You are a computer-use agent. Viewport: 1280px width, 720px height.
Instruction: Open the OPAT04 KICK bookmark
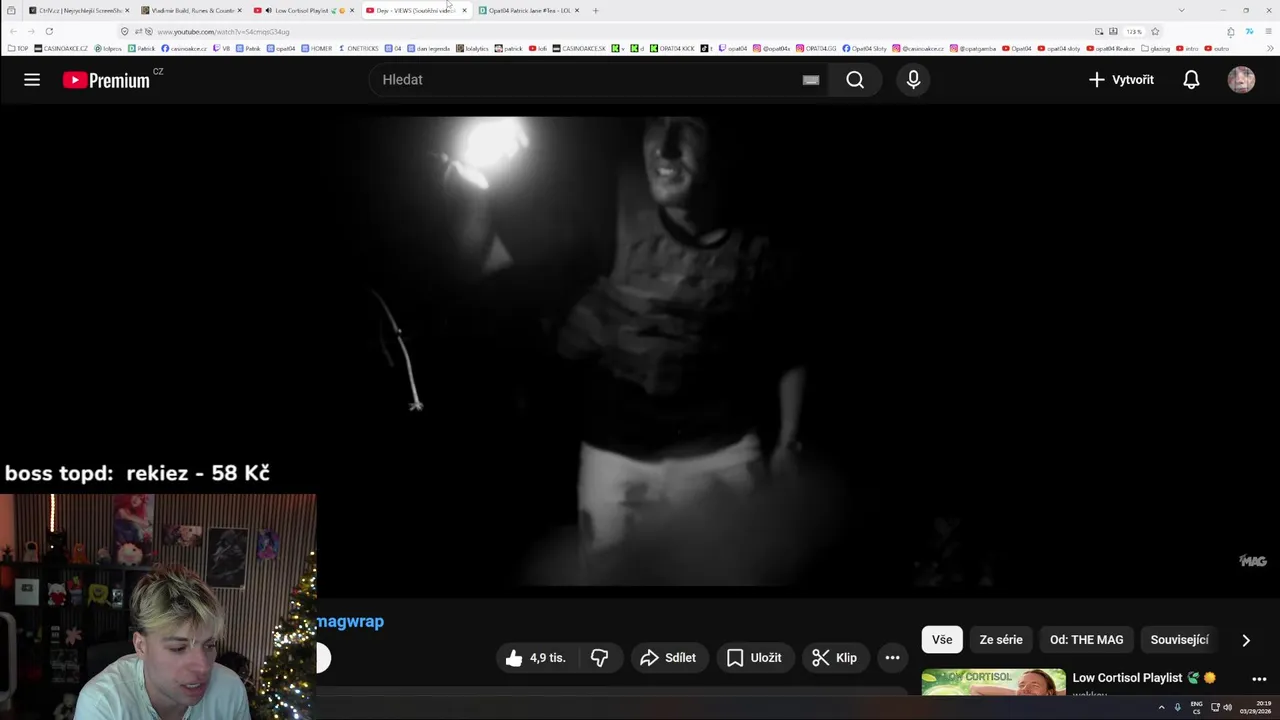click(x=672, y=48)
